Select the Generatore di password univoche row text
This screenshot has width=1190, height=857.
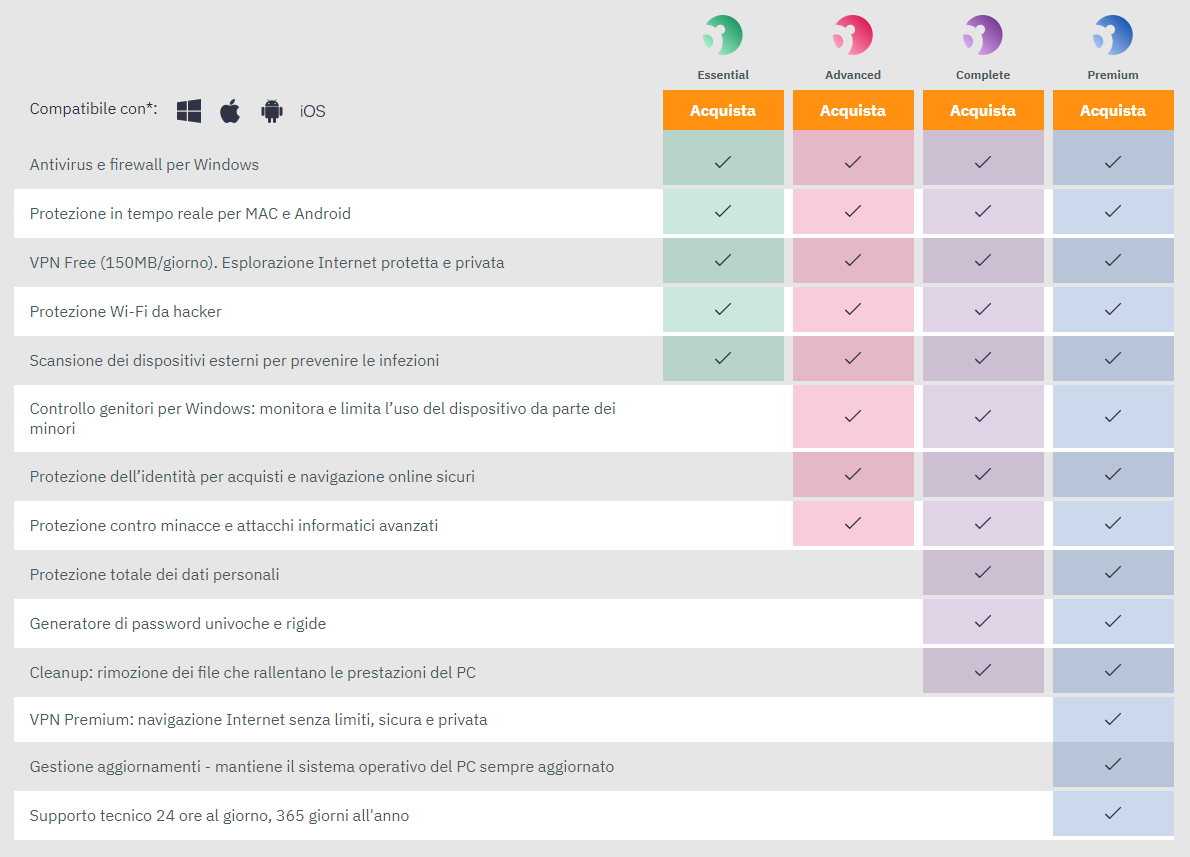(x=178, y=624)
